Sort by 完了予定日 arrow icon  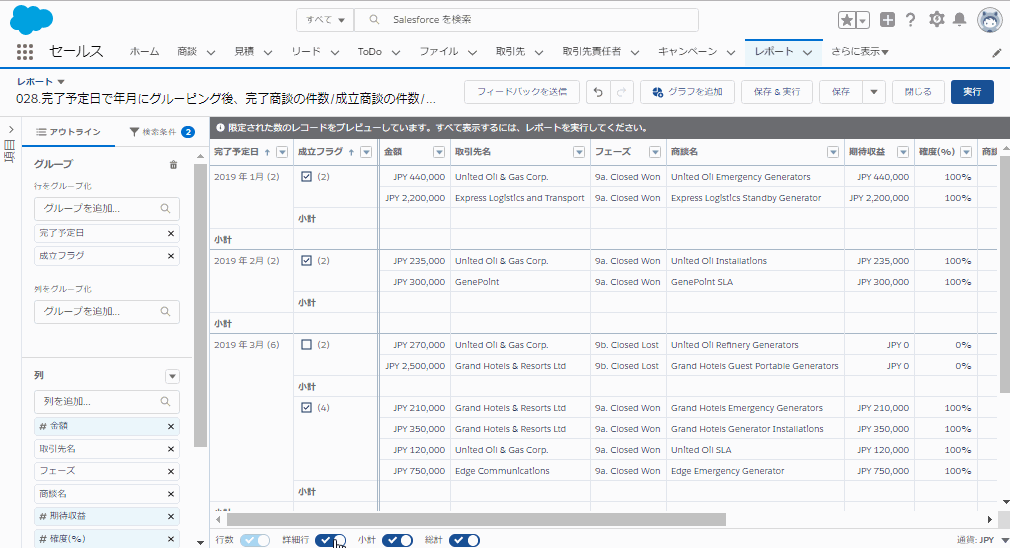(267, 152)
